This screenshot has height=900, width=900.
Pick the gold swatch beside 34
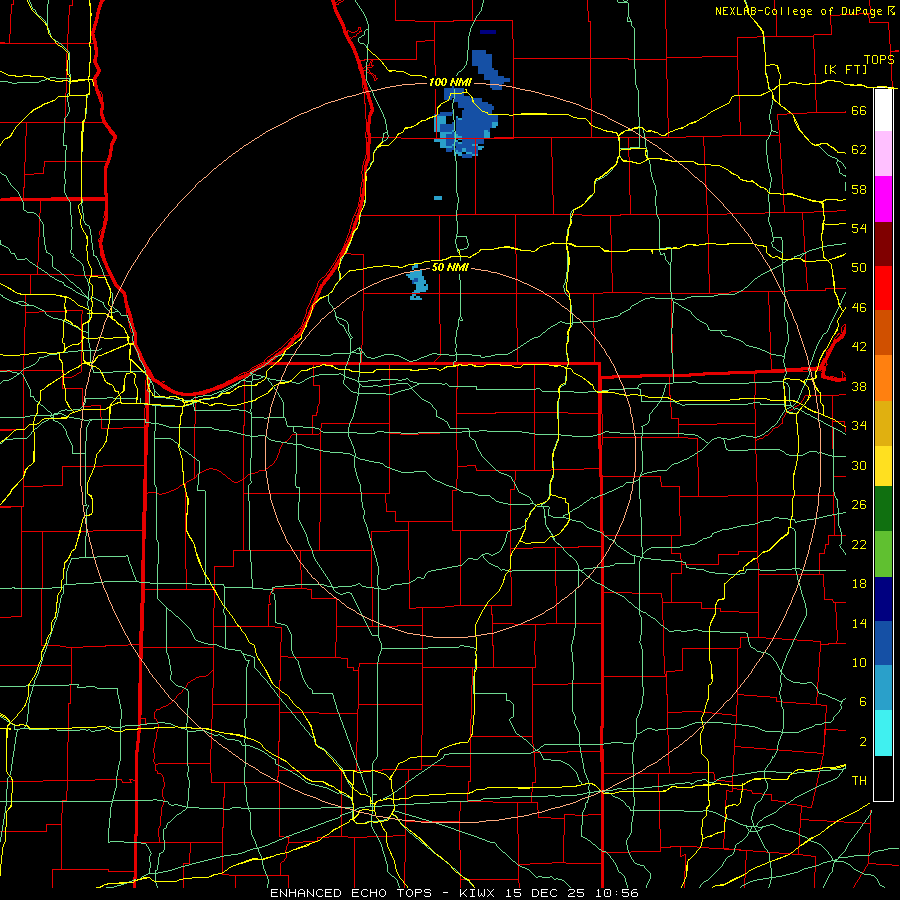[883, 424]
